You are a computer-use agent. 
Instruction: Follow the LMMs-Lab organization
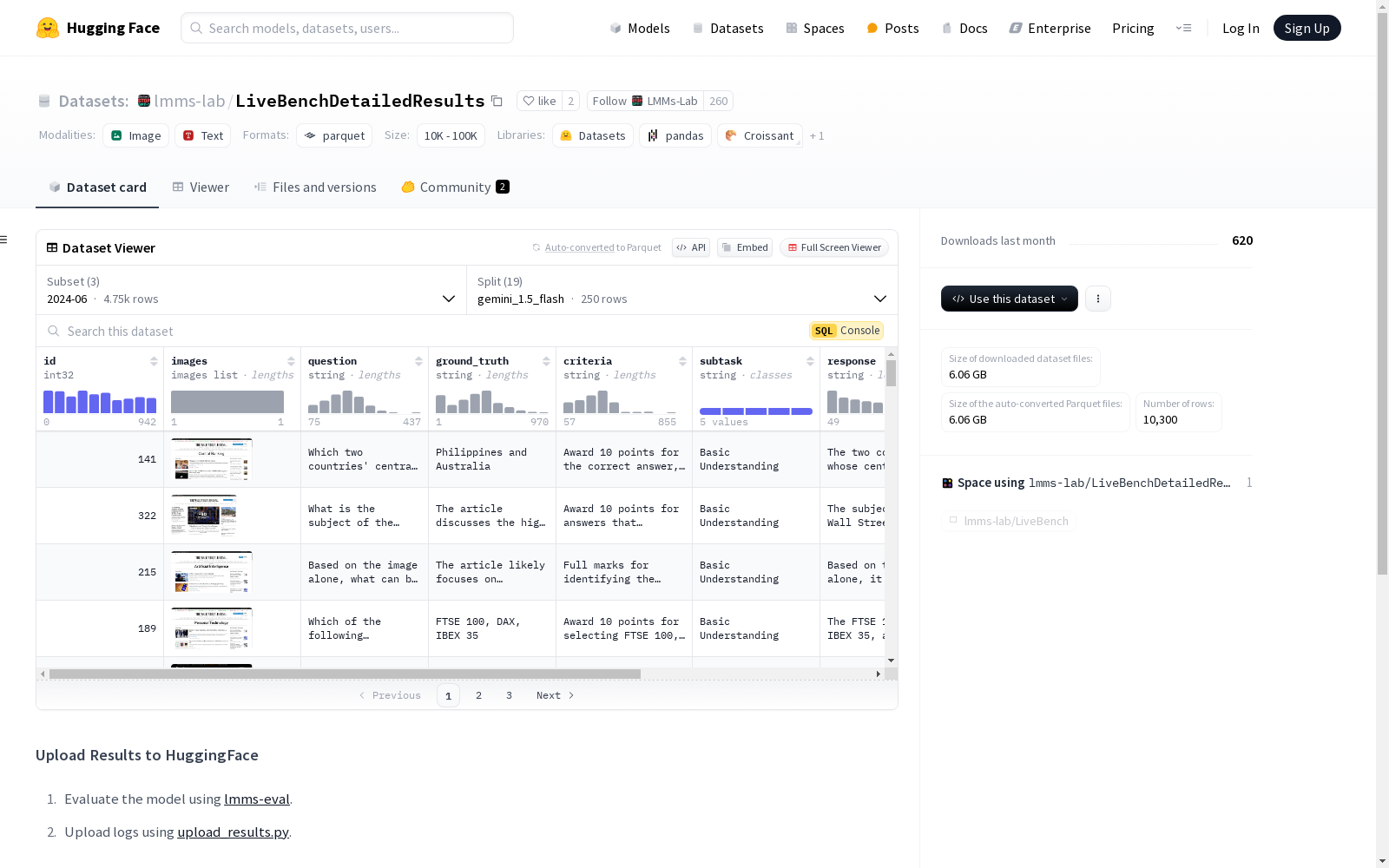pyautogui.click(x=645, y=101)
